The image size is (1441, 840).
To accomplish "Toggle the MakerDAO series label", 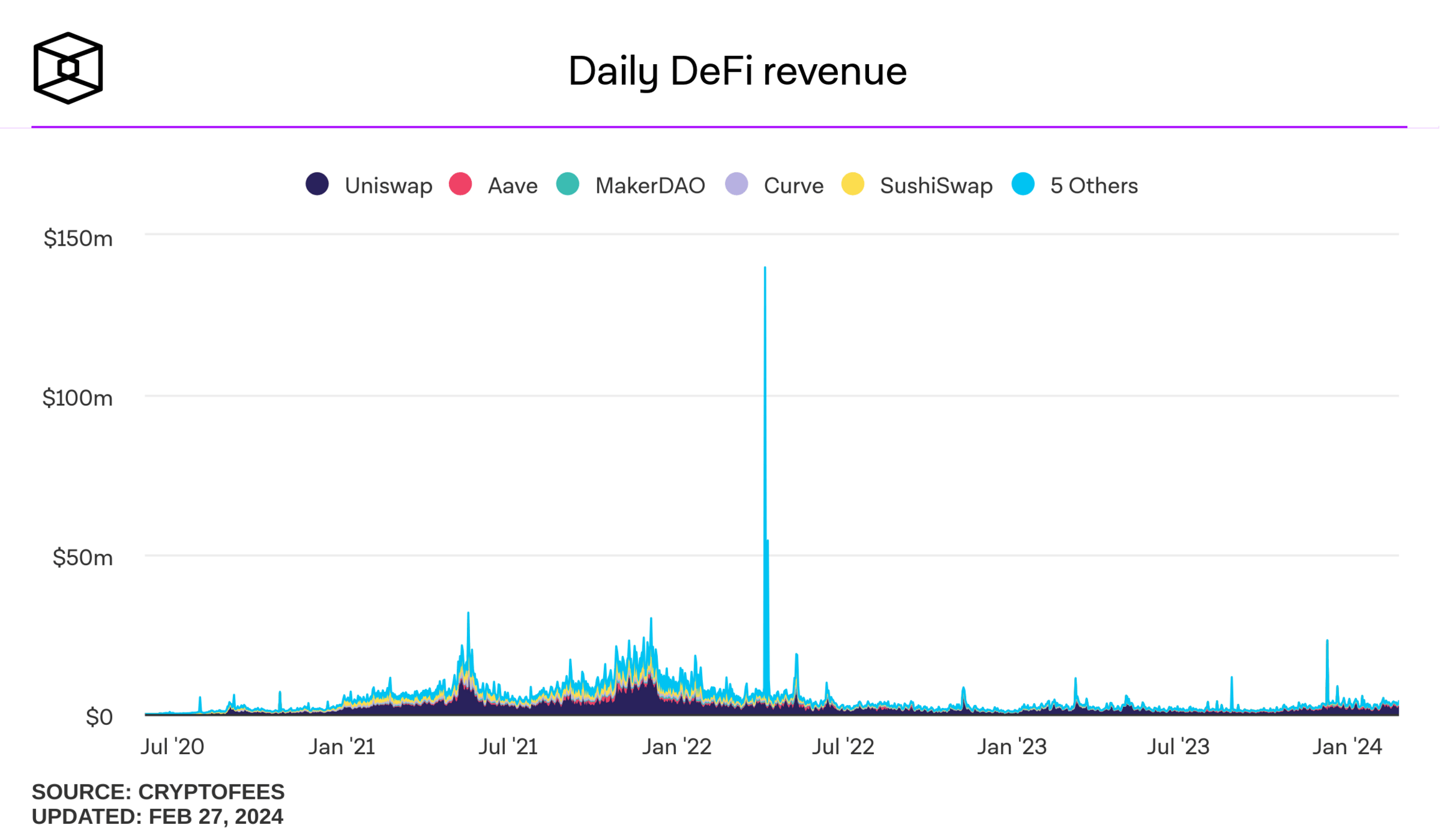I will (650, 186).
